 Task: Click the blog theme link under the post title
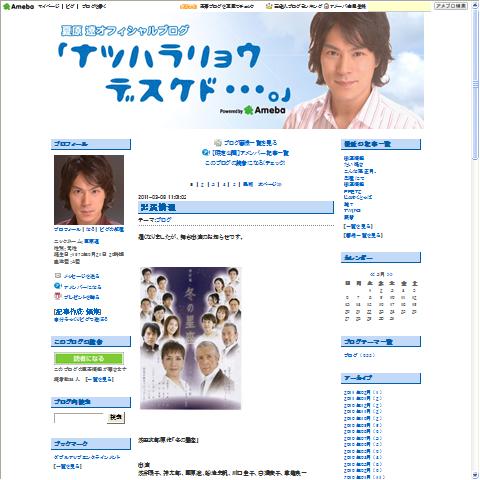tap(164, 220)
